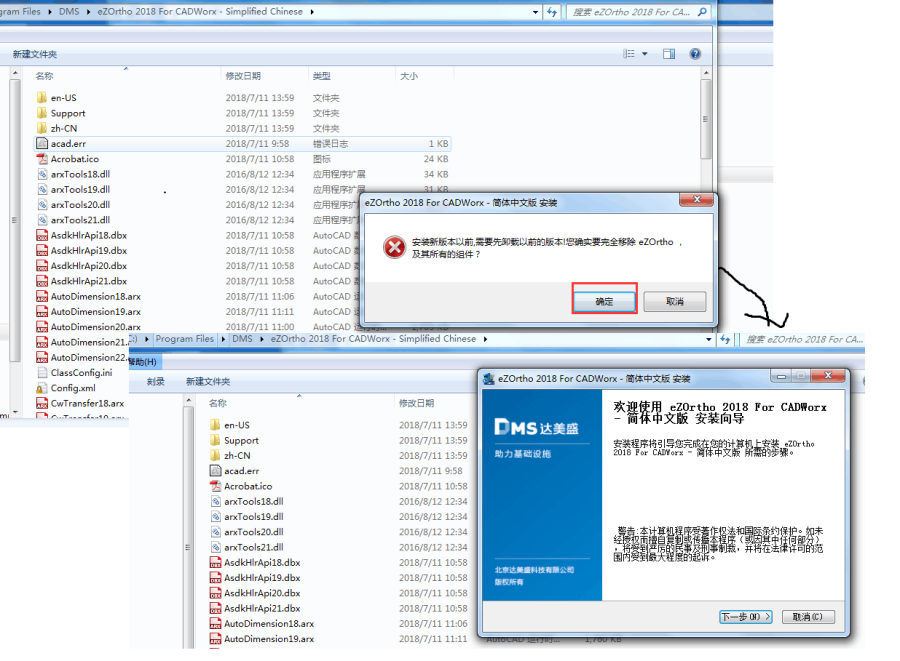The image size is (900, 661).
Task: Close the eZOrtho setup wizard window
Action: (828, 376)
